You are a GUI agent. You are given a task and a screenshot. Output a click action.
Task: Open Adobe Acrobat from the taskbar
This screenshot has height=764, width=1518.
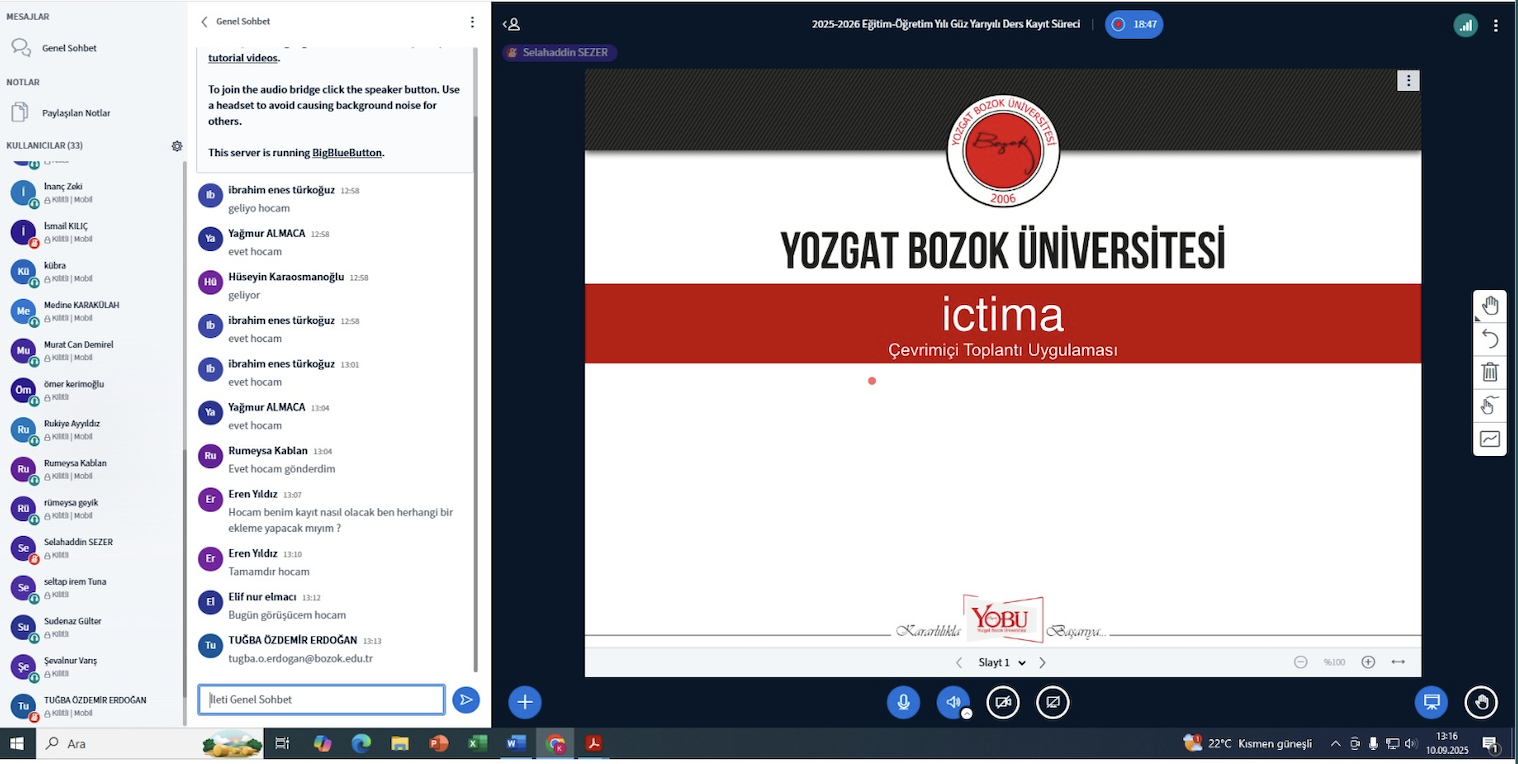coord(594,744)
